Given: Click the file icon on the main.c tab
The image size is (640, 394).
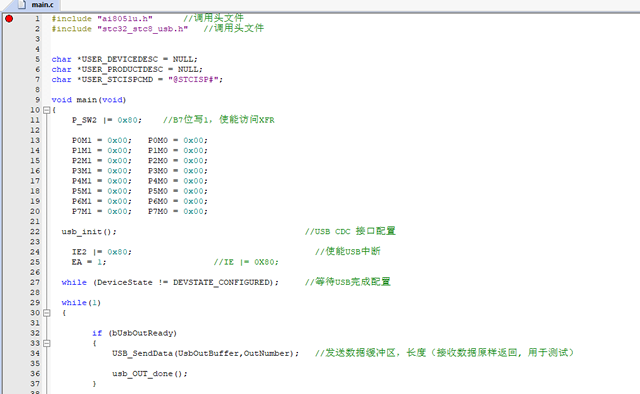Looking at the screenshot, I should [22, 4].
